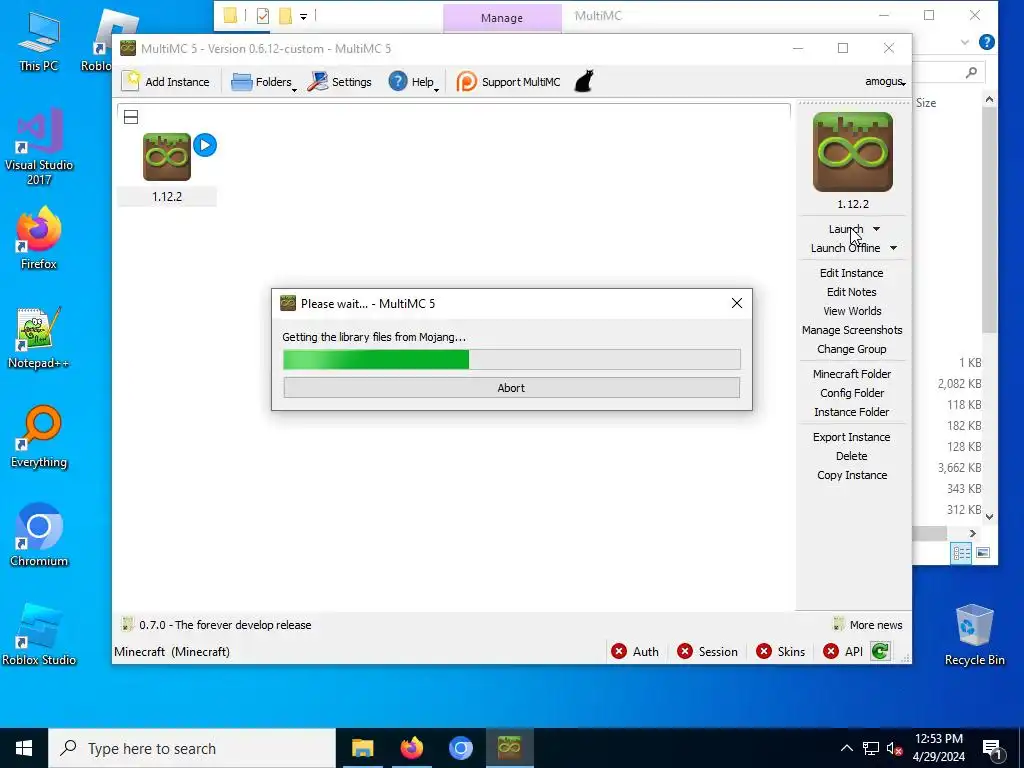Click the black cat icon
Image resolution: width=1024 pixels, height=768 pixels.
pyautogui.click(x=584, y=82)
